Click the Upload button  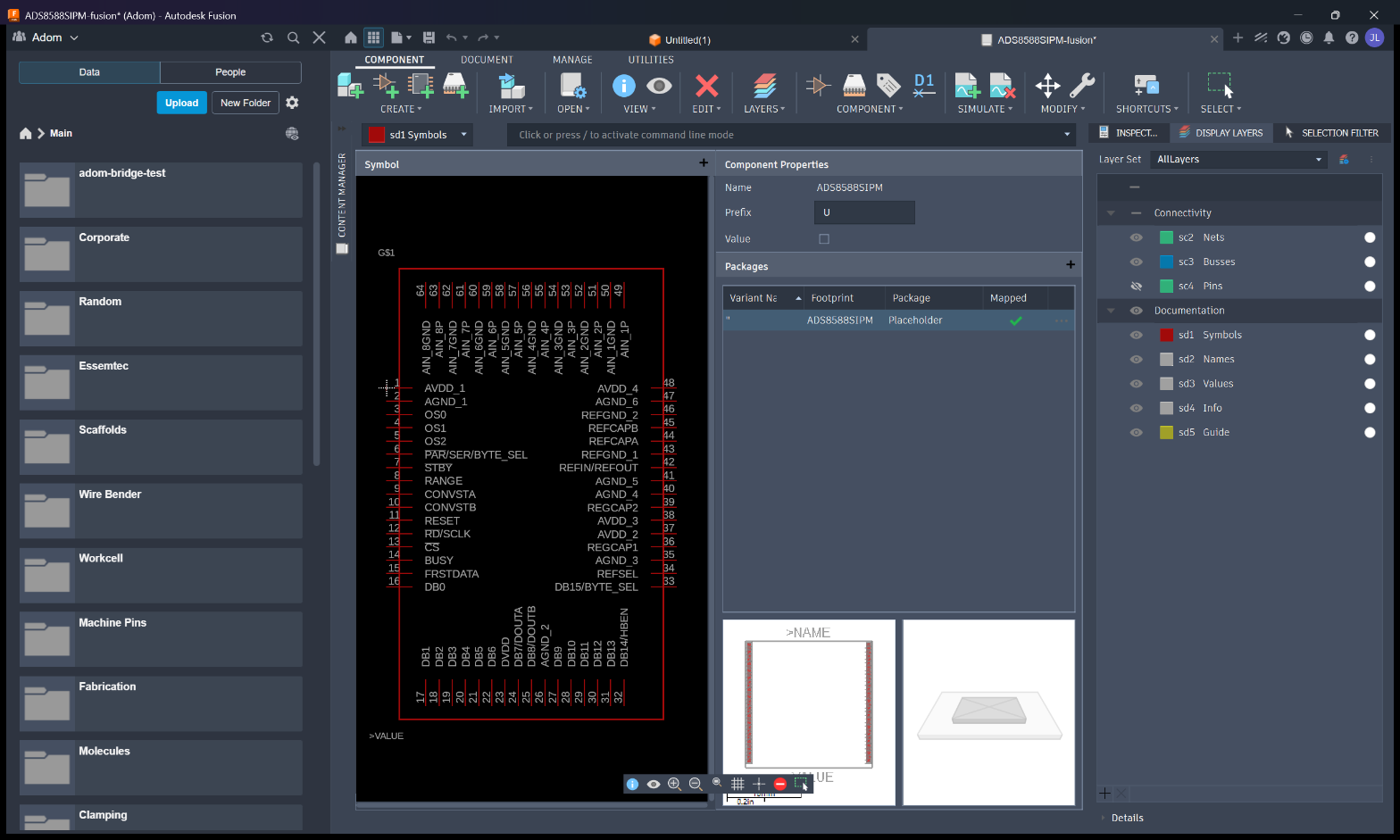(x=182, y=103)
